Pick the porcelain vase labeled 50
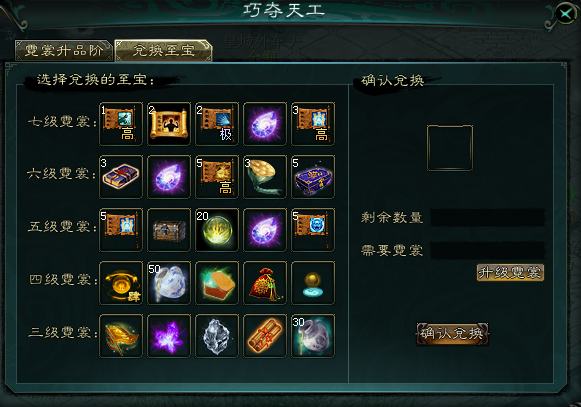The height and width of the screenshot is (407, 581). [x=169, y=283]
